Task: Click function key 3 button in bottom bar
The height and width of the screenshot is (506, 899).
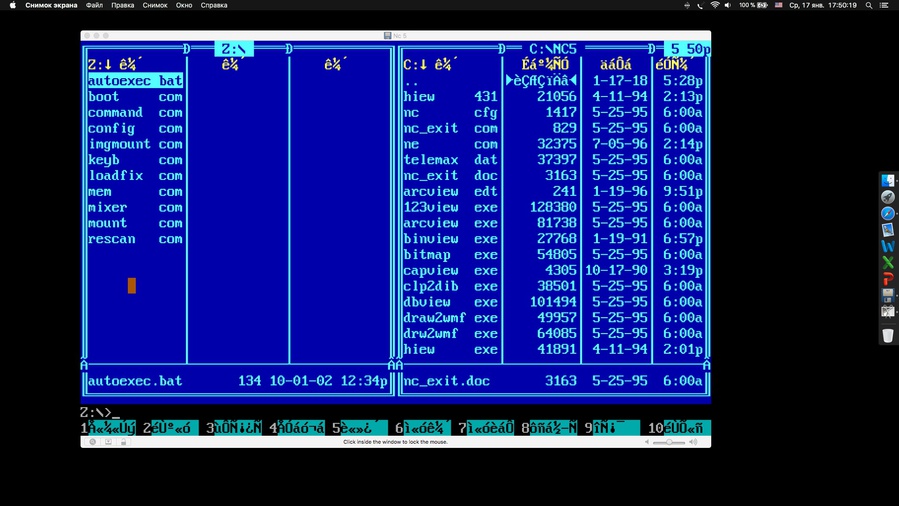Action: pyautogui.click(x=234, y=427)
